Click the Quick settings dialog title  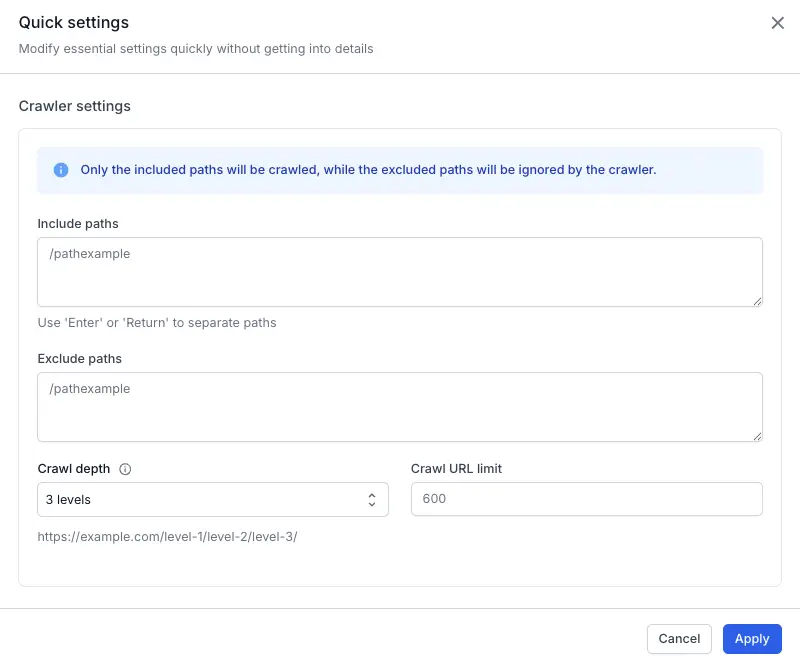73,22
